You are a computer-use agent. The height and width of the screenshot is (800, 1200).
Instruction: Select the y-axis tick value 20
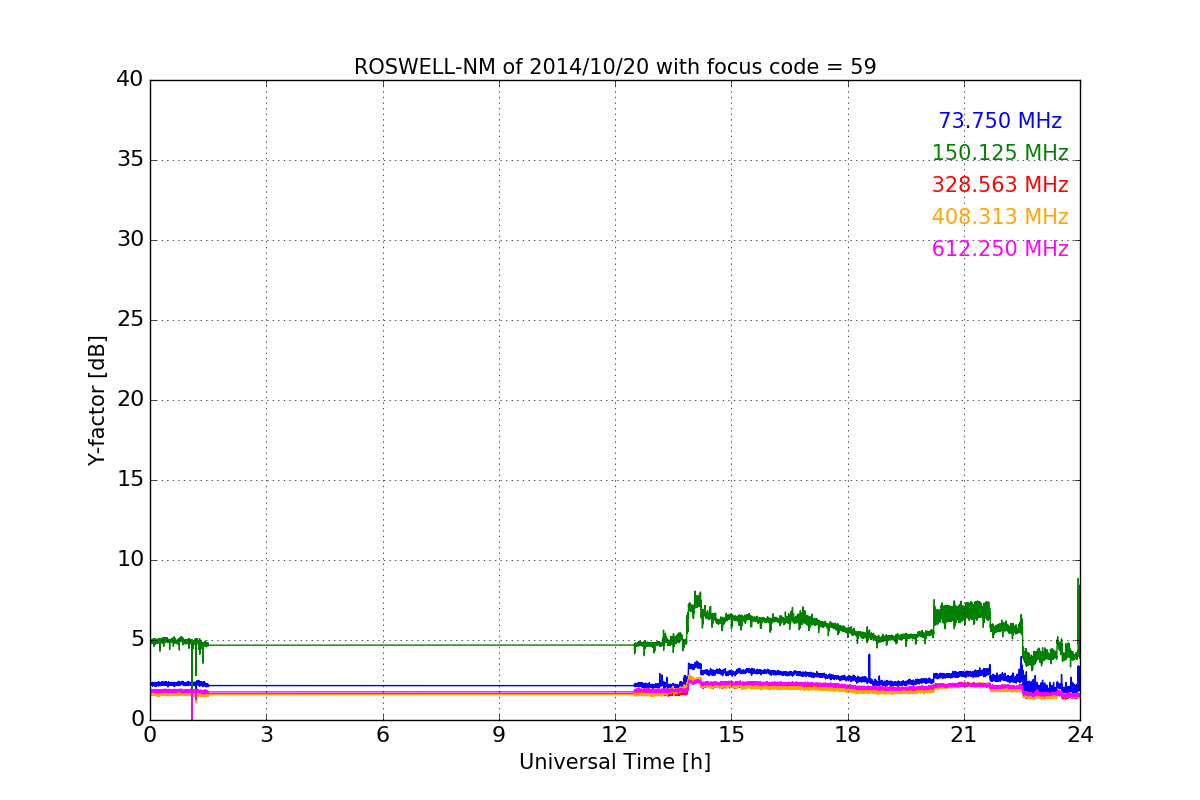tap(130, 400)
